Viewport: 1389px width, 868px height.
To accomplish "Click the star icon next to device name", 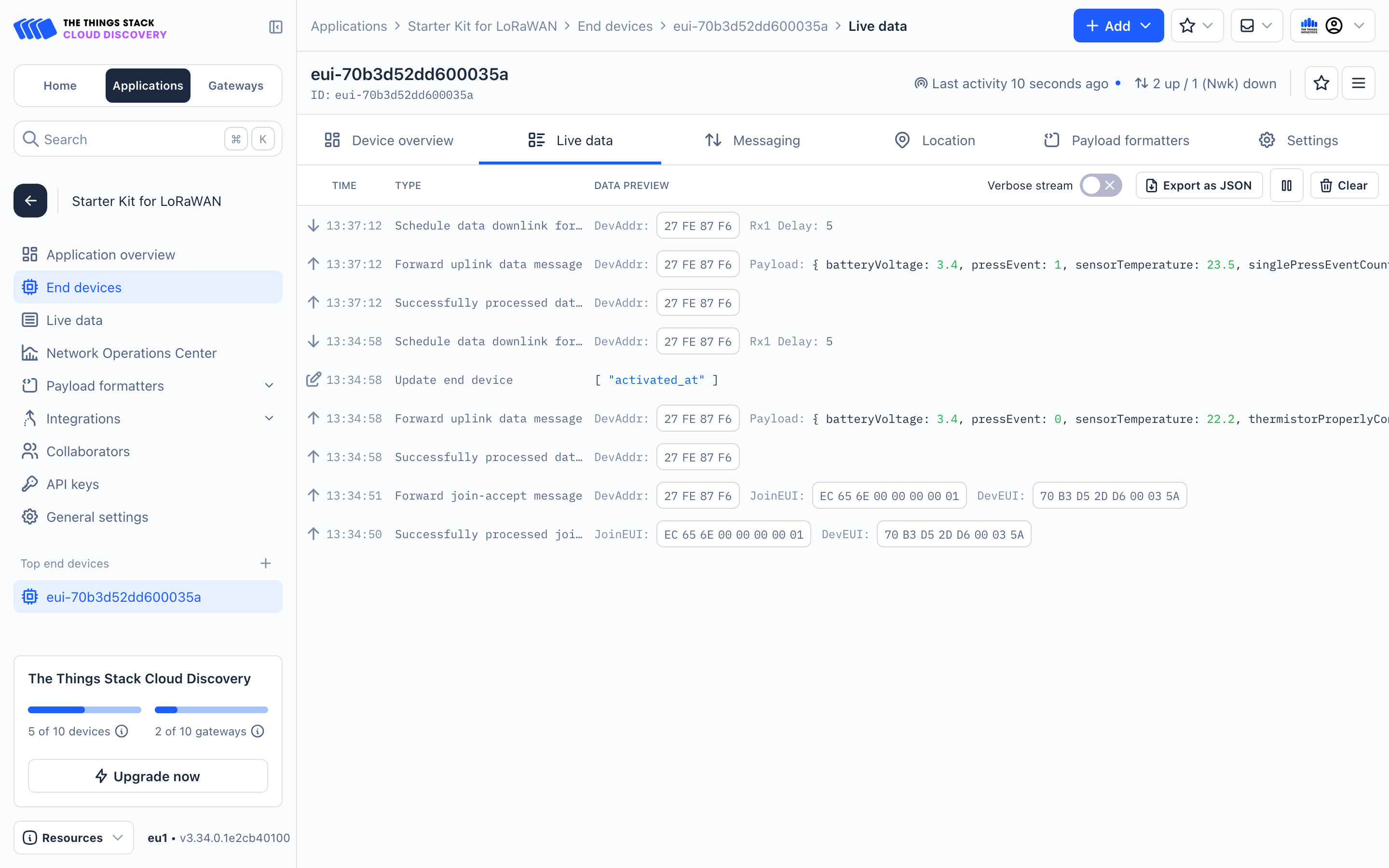I will [x=1321, y=83].
